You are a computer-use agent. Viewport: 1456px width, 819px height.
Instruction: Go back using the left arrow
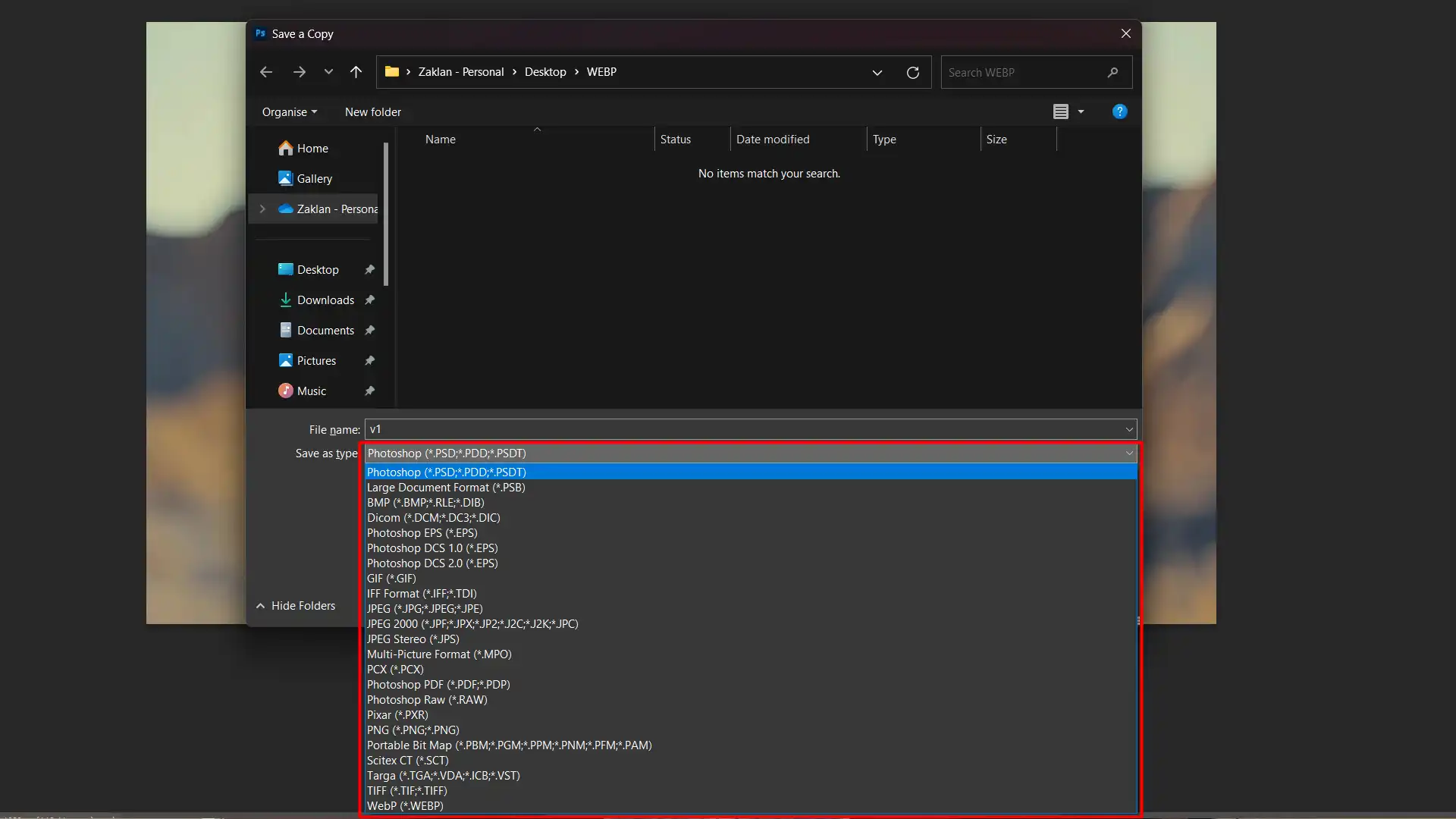click(x=266, y=72)
